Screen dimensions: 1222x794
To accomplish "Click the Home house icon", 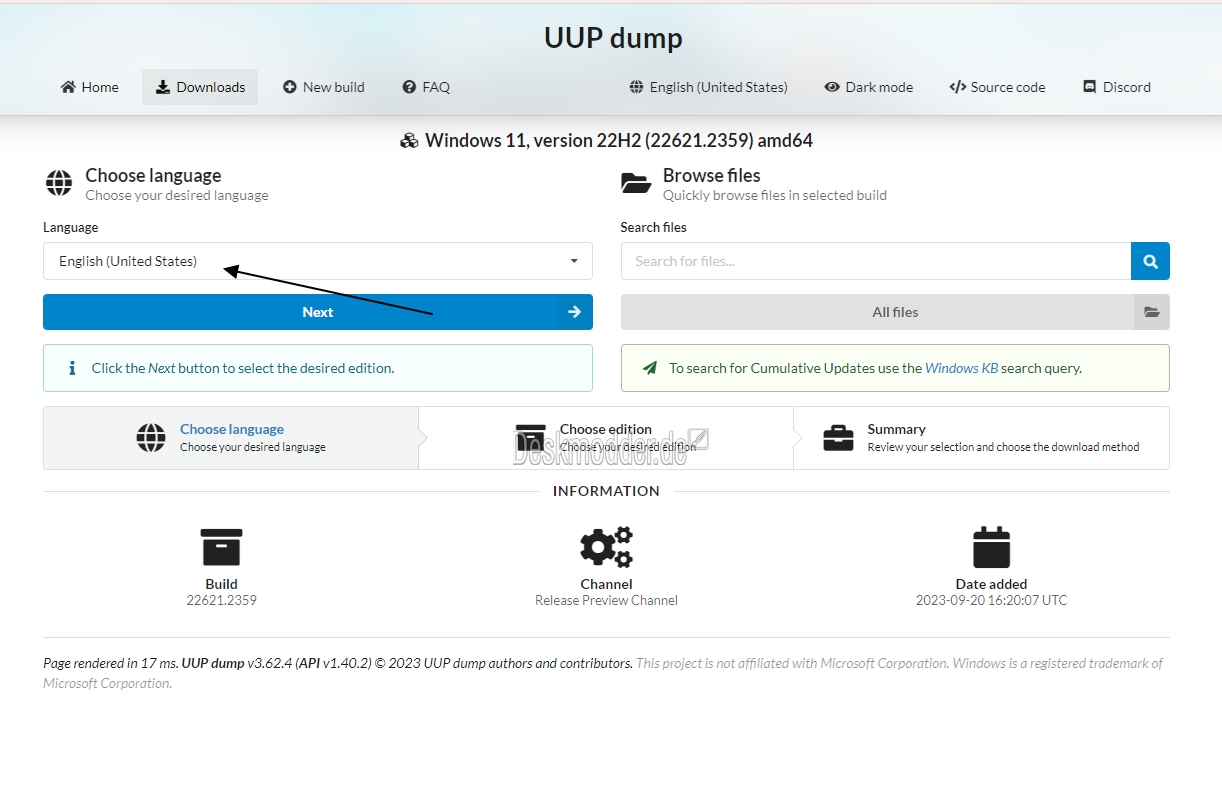I will coord(68,87).
